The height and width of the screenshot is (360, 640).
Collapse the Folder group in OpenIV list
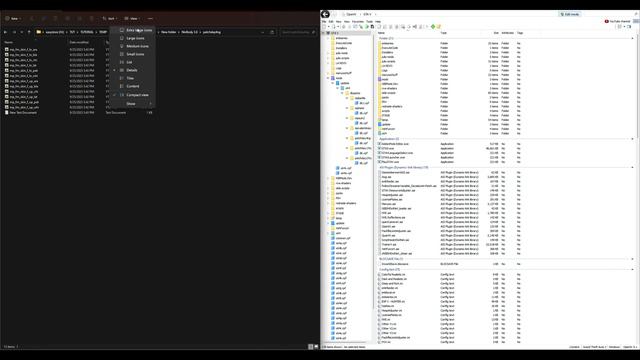coord(632,38)
